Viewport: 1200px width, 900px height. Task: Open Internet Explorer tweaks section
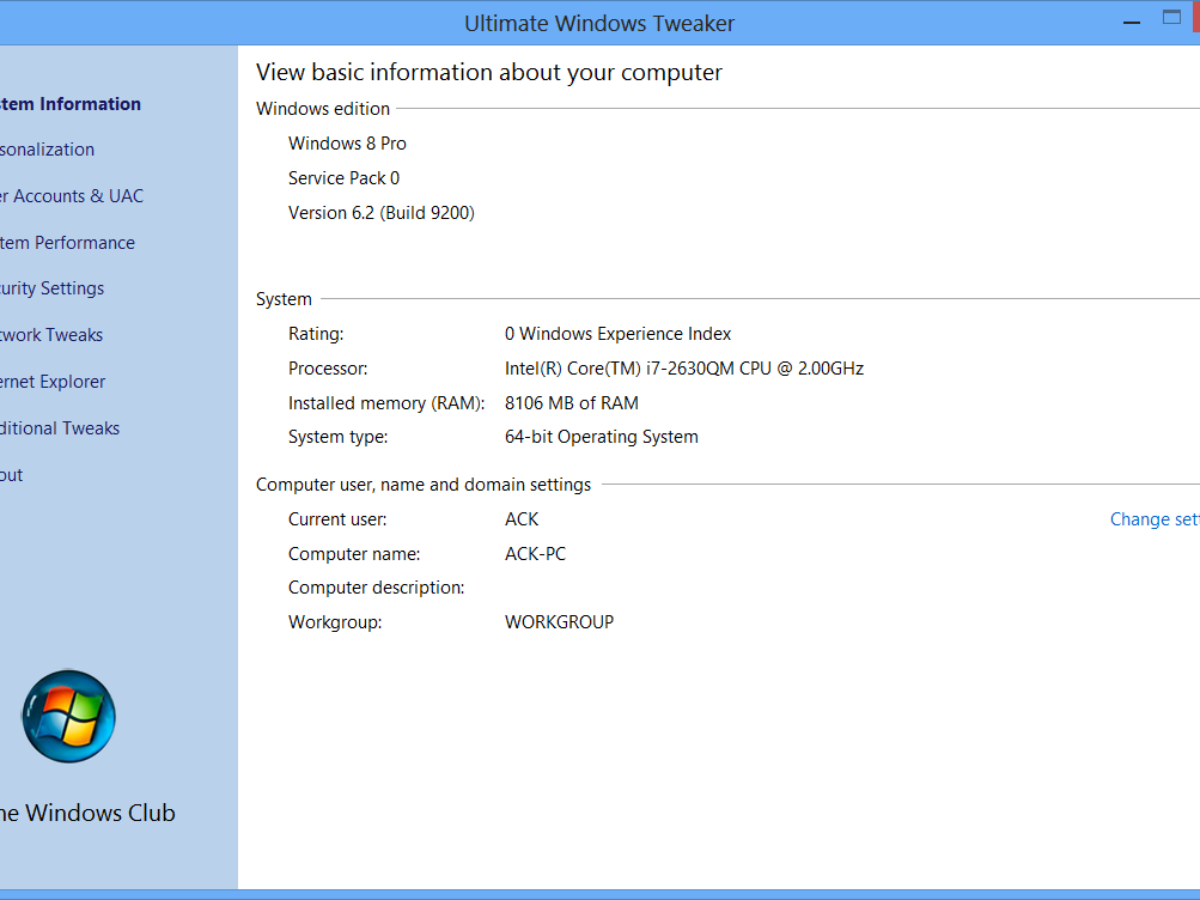click(x=52, y=382)
